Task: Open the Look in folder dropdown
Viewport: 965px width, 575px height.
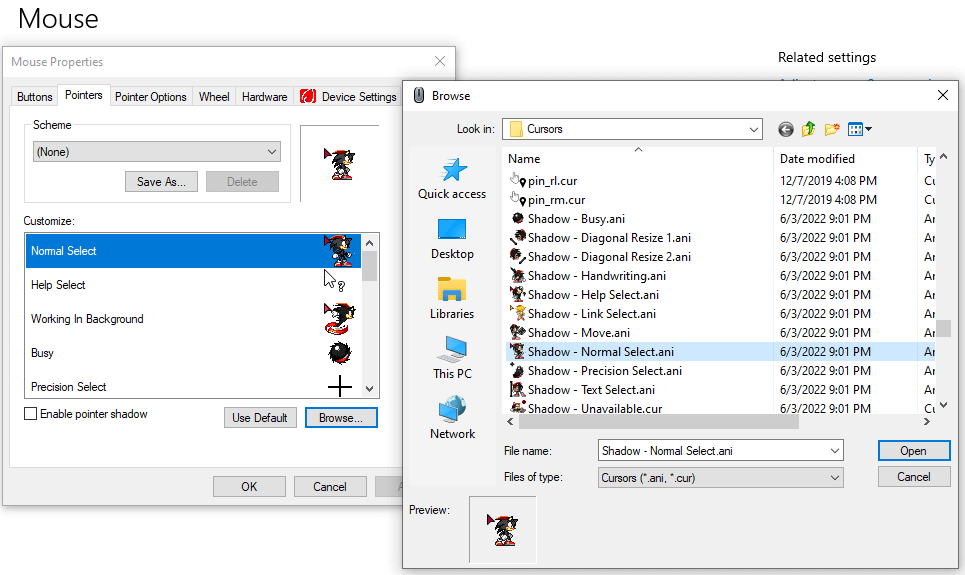Action: pyautogui.click(x=632, y=129)
